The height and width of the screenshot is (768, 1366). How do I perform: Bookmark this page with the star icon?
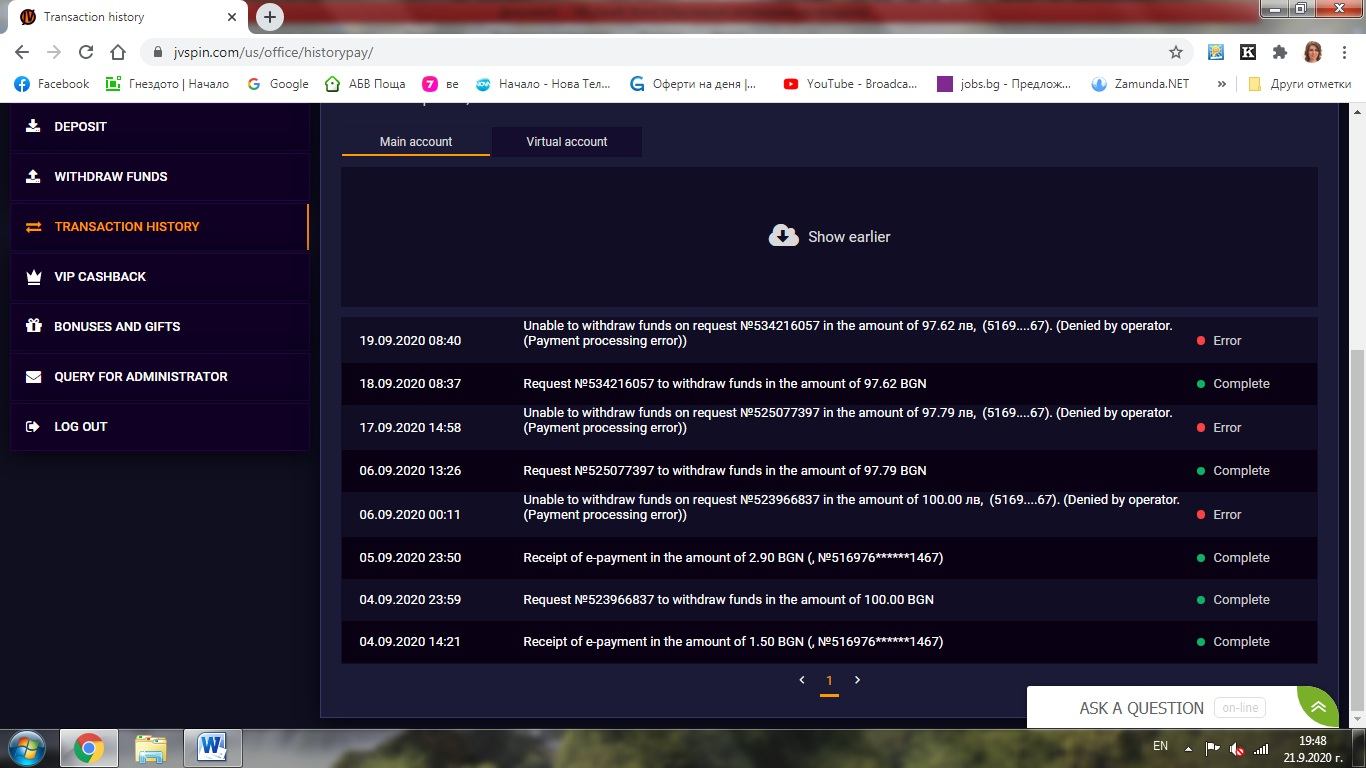[1176, 52]
